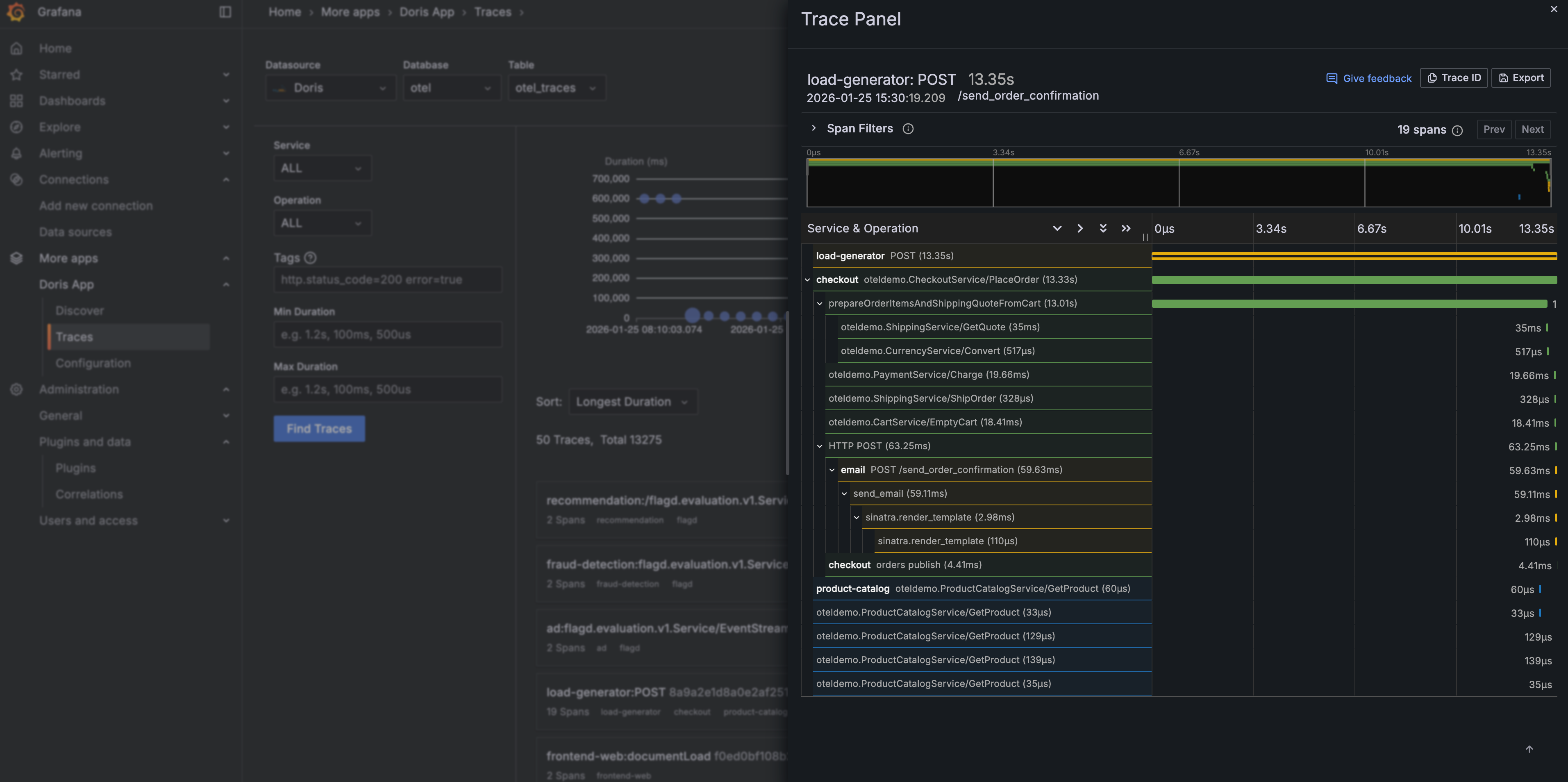Viewport: 1568px width, 782px height.
Task: Collapse prepareOrderItemsAndShippingQuoteFromCart span
Action: (820, 304)
